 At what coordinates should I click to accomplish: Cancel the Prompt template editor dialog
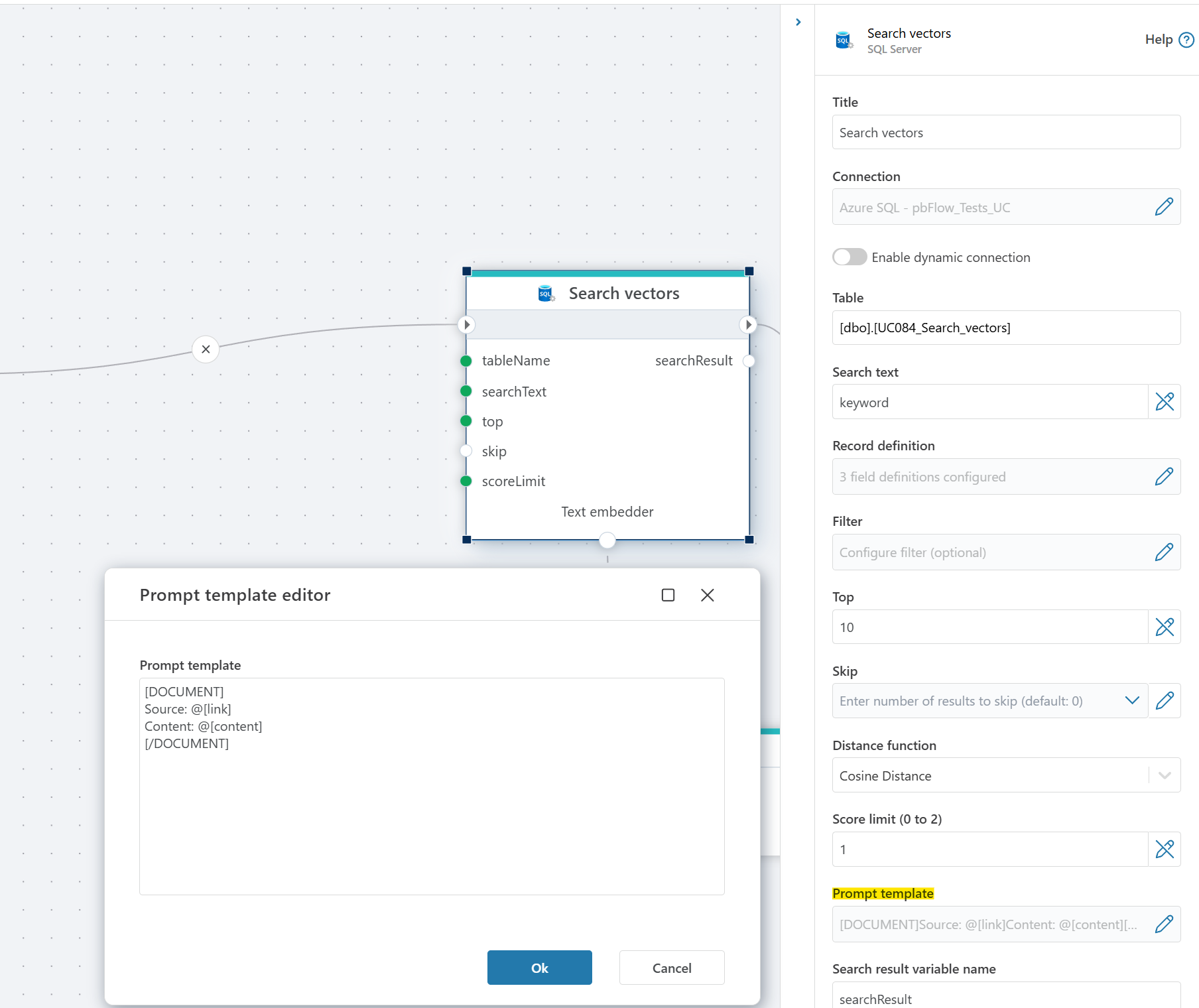pos(671,968)
